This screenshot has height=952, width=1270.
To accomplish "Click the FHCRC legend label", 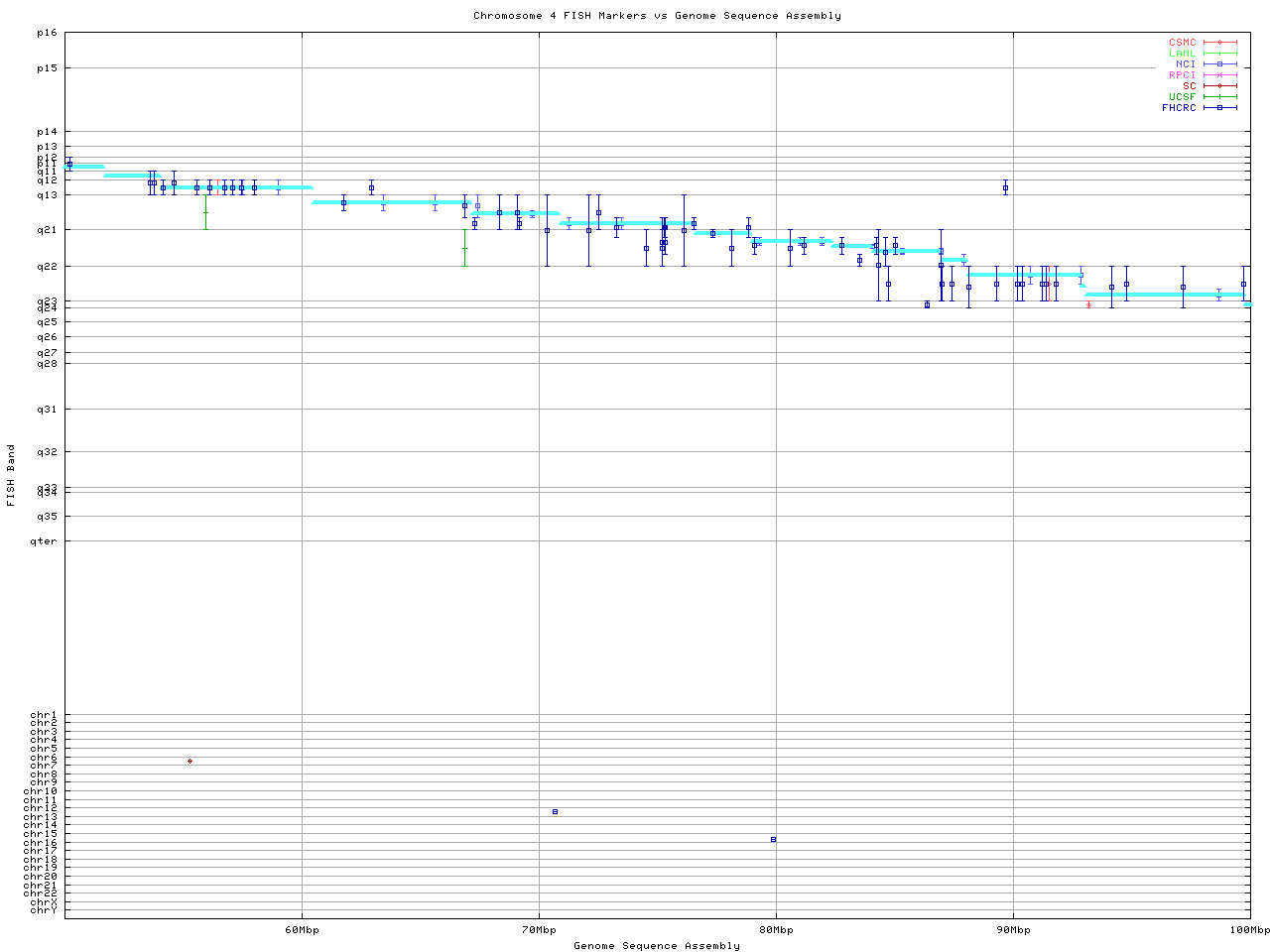I will (x=1180, y=108).
